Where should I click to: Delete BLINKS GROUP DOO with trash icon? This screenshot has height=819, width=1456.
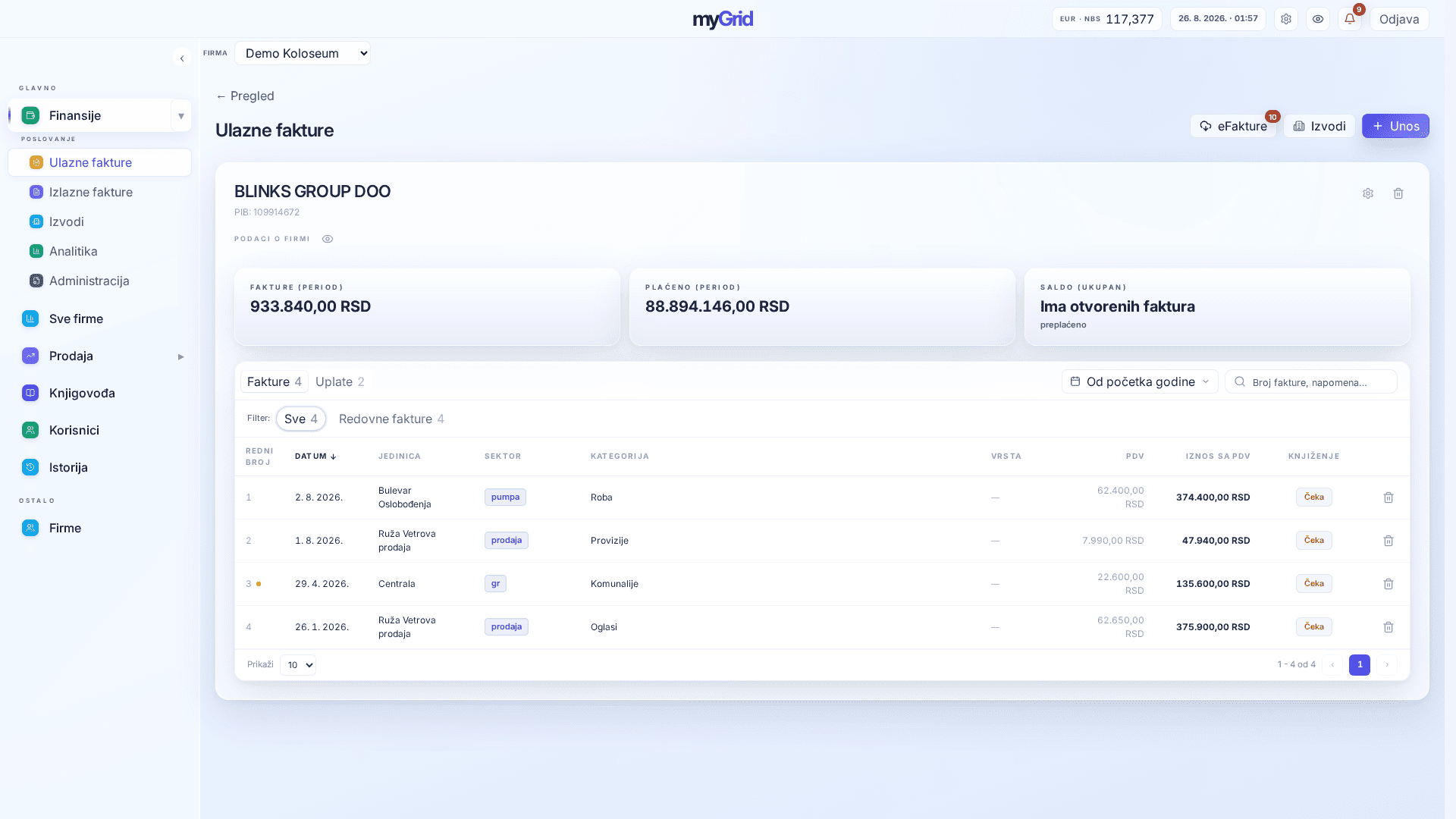[x=1398, y=193]
